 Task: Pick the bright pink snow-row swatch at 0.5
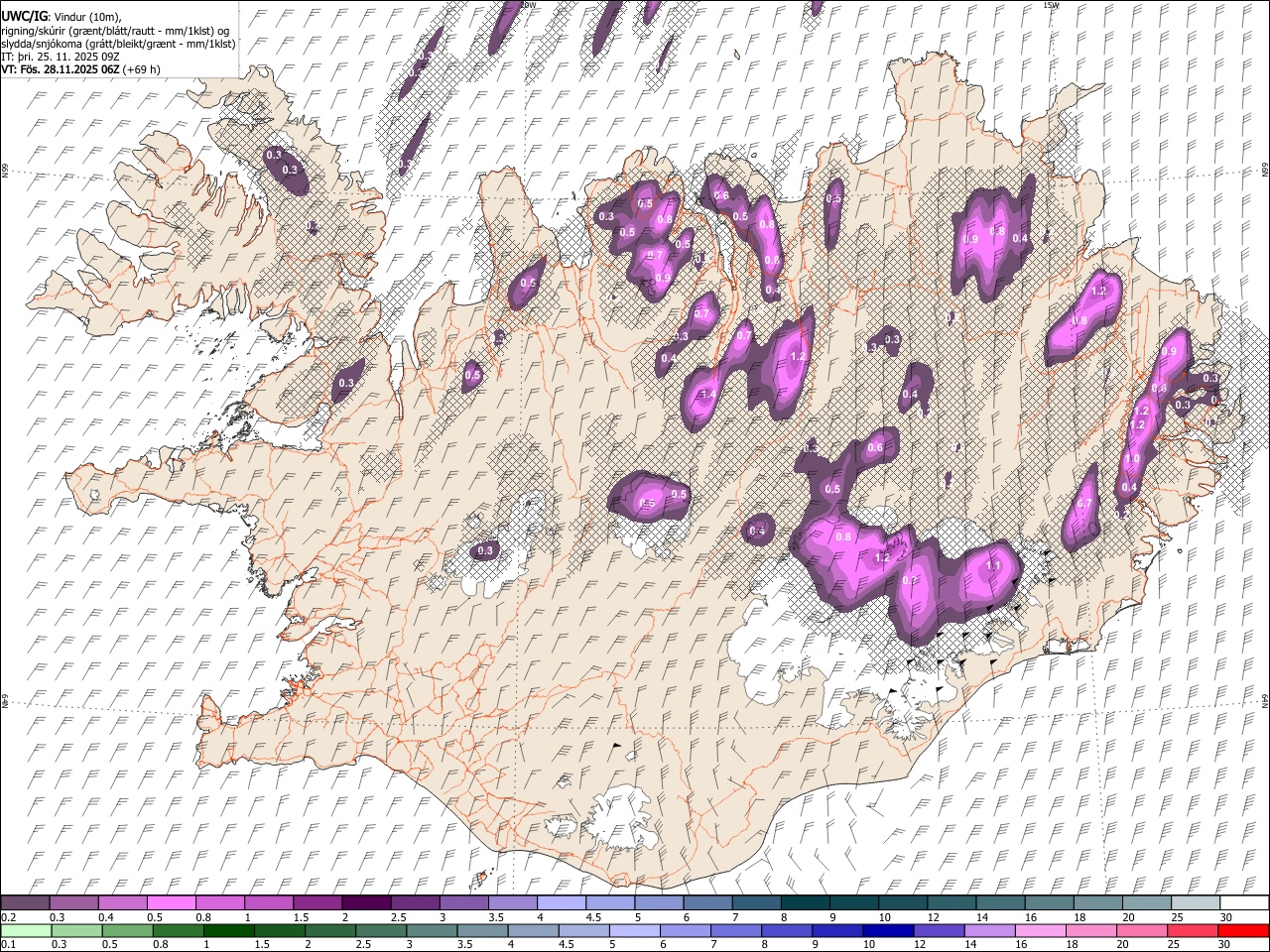[x=171, y=903]
